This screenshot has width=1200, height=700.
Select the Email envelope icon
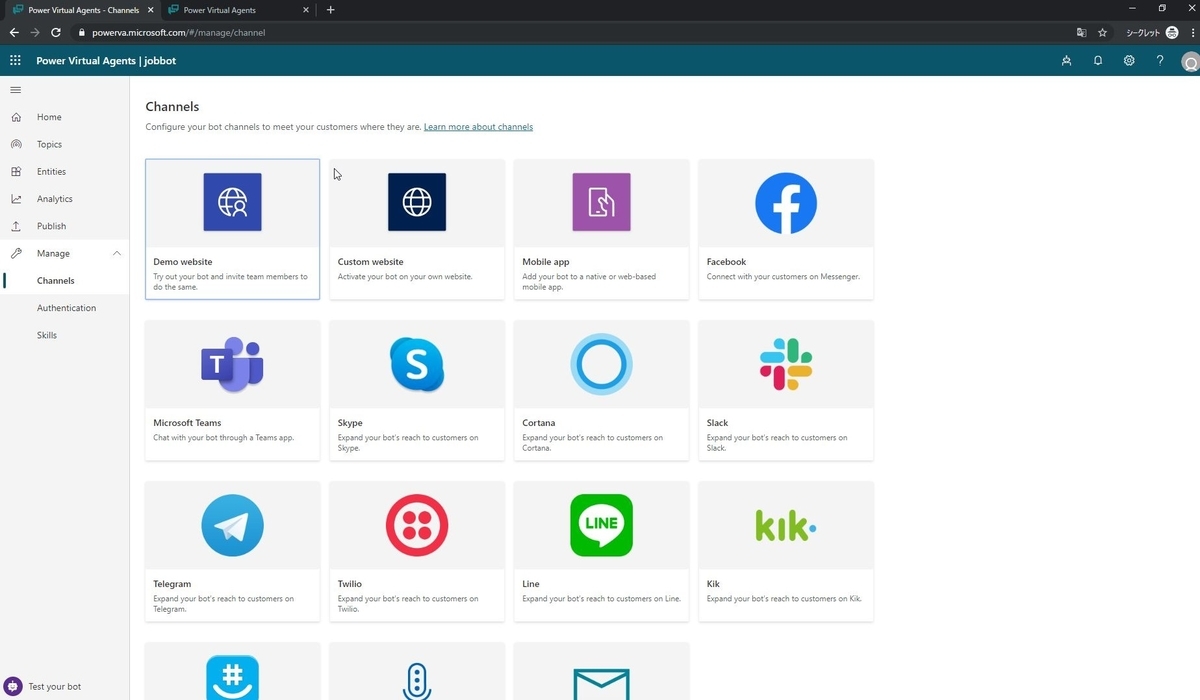pyautogui.click(x=601, y=684)
